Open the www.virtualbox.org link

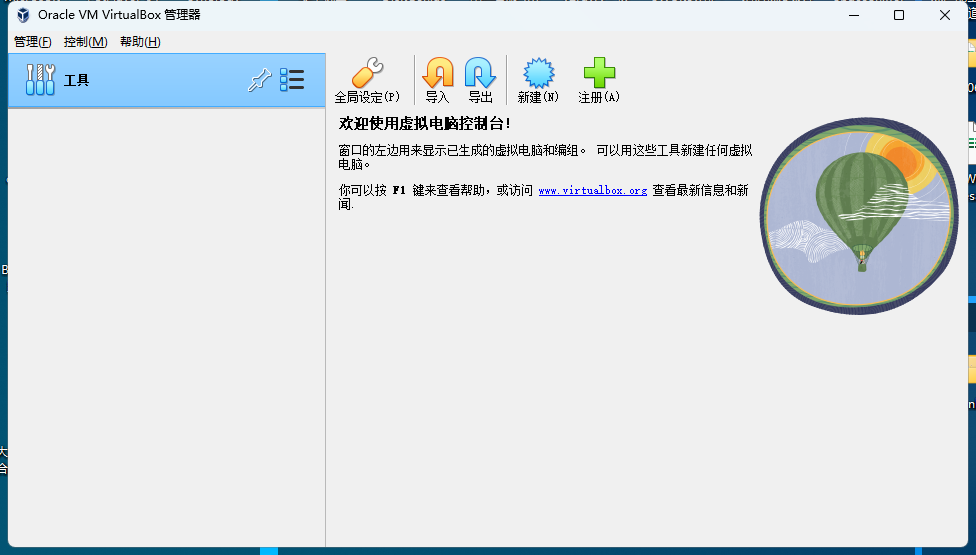click(593, 190)
